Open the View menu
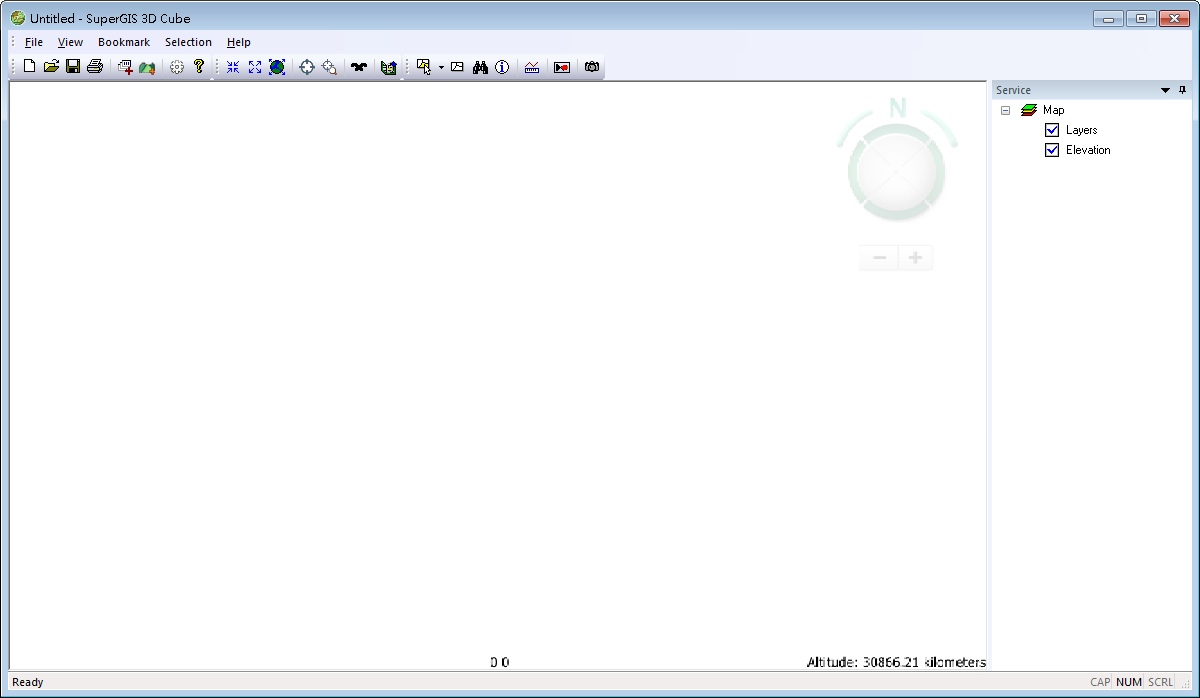1200x698 pixels. tap(70, 42)
